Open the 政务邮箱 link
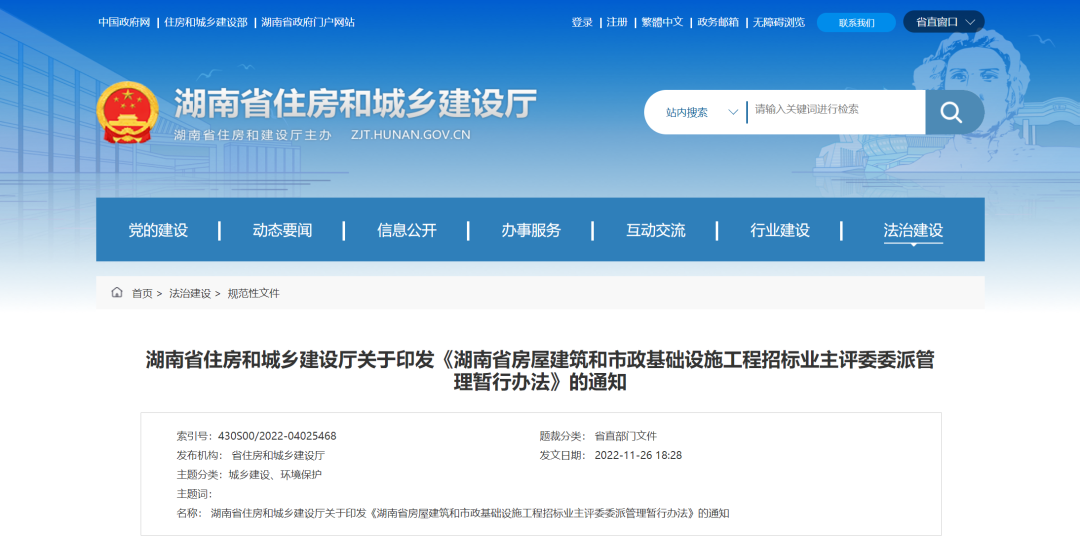This screenshot has width=1080, height=538. [718, 22]
